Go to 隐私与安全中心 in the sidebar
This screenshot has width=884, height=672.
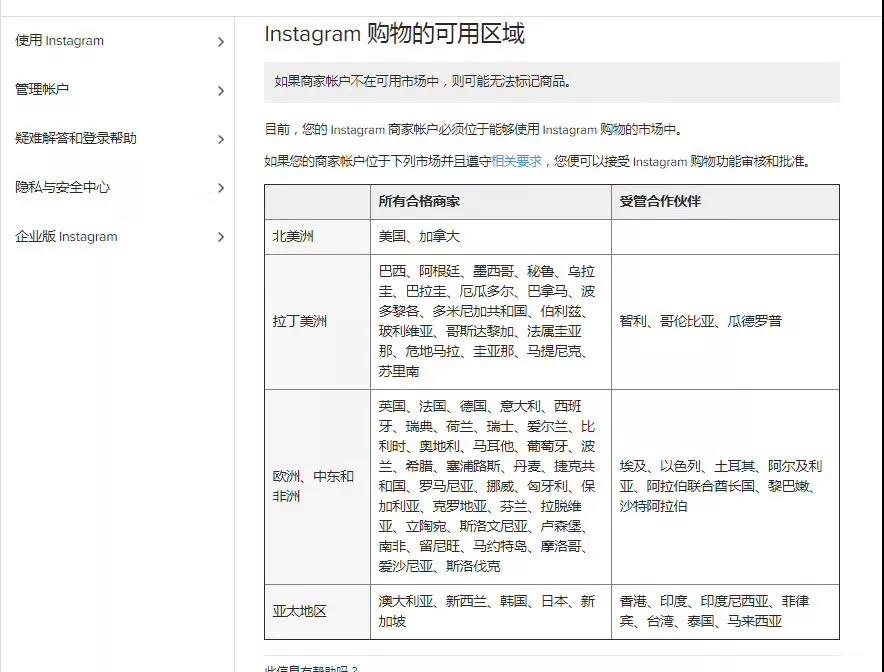click(x=62, y=187)
